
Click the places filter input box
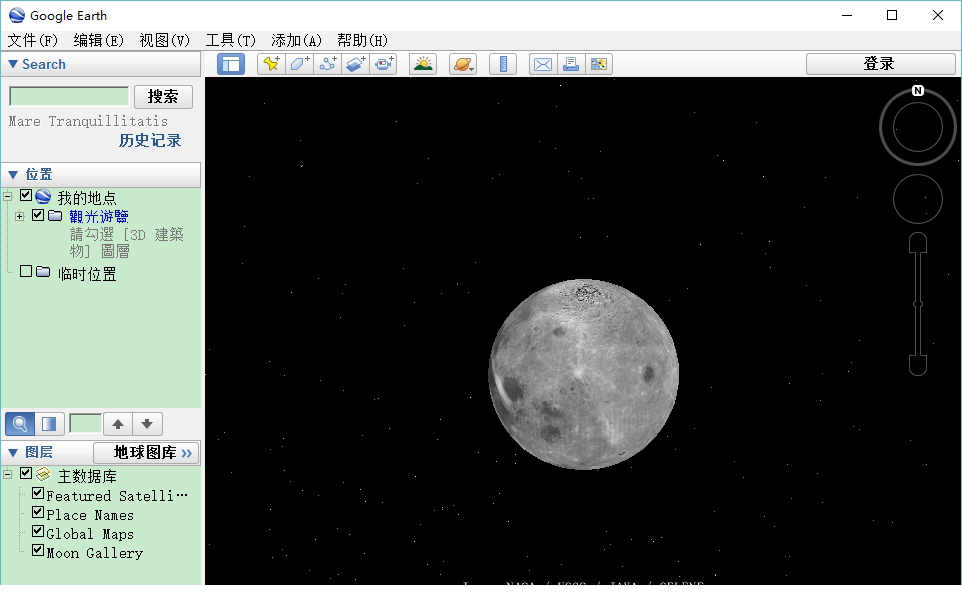pos(85,423)
